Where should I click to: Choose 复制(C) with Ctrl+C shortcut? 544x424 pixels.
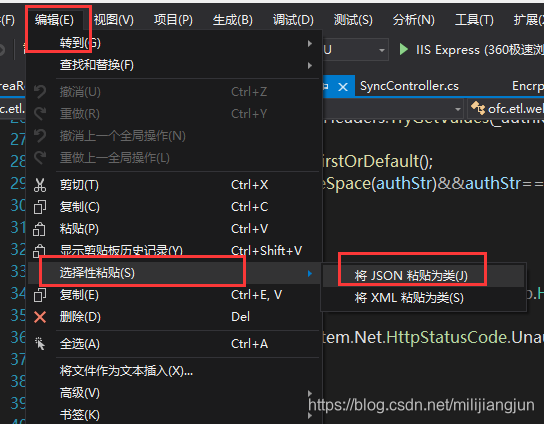tap(173, 207)
